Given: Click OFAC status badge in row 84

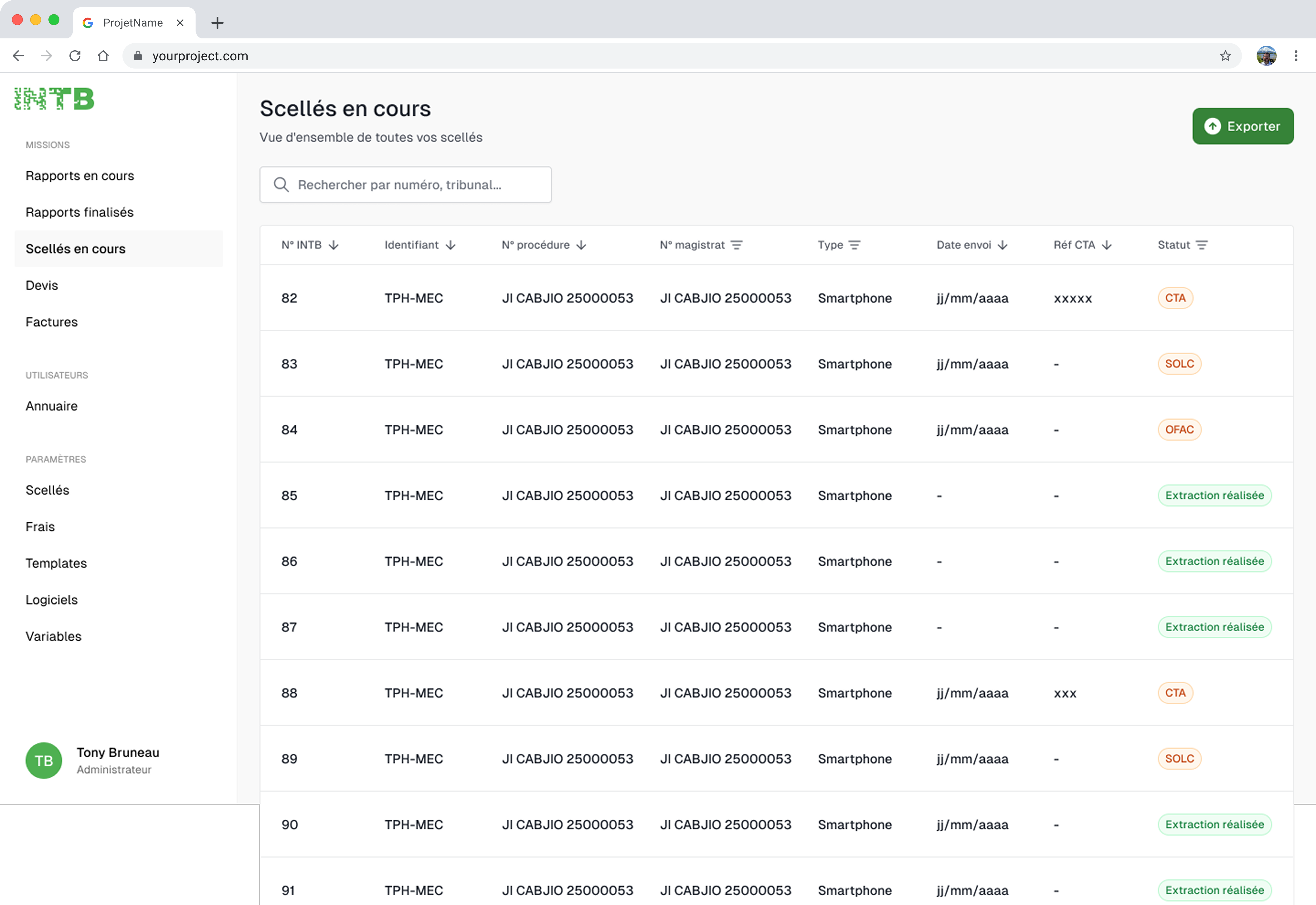Looking at the screenshot, I should pos(1180,430).
